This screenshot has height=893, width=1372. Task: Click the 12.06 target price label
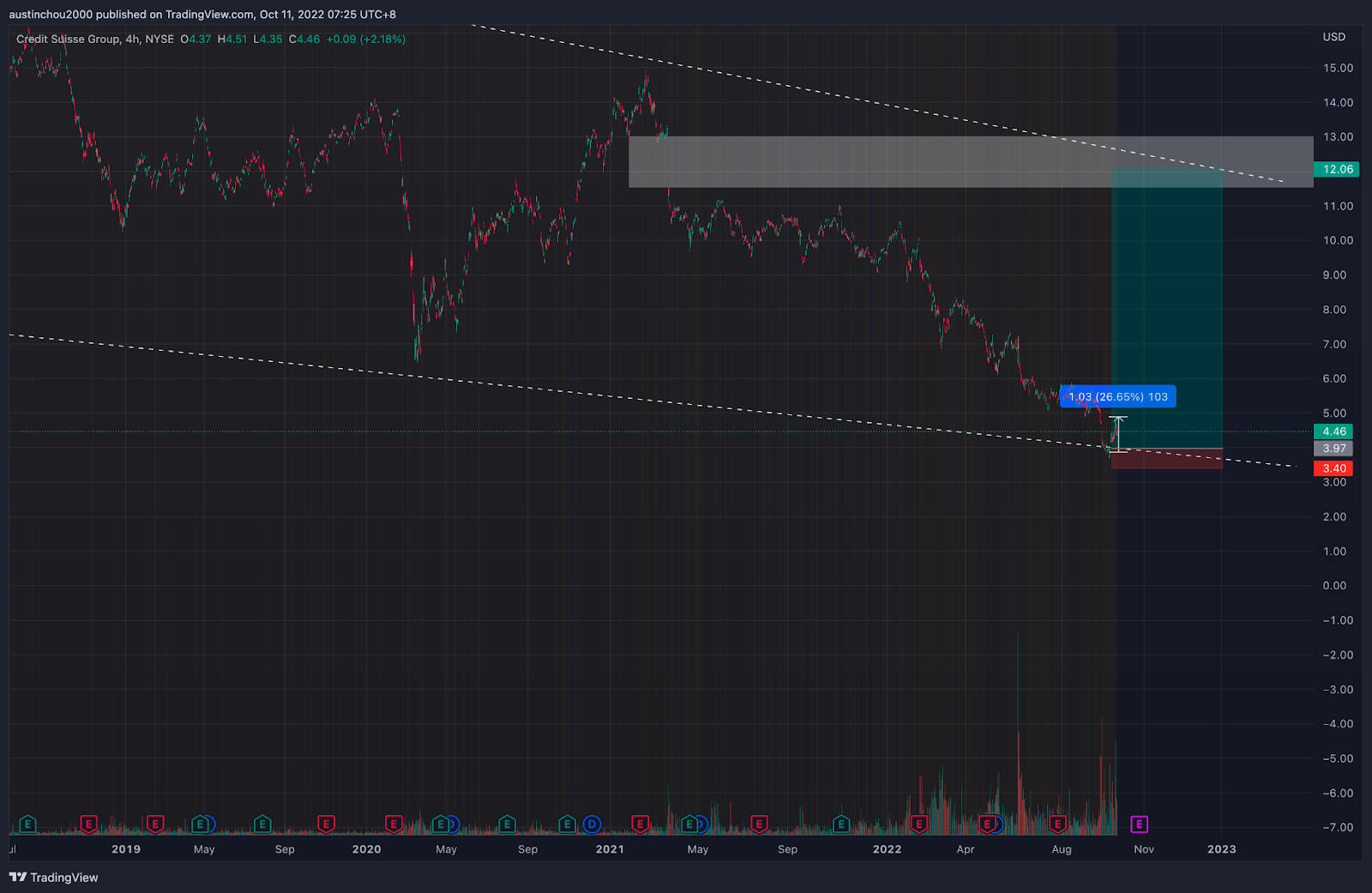point(1336,169)
